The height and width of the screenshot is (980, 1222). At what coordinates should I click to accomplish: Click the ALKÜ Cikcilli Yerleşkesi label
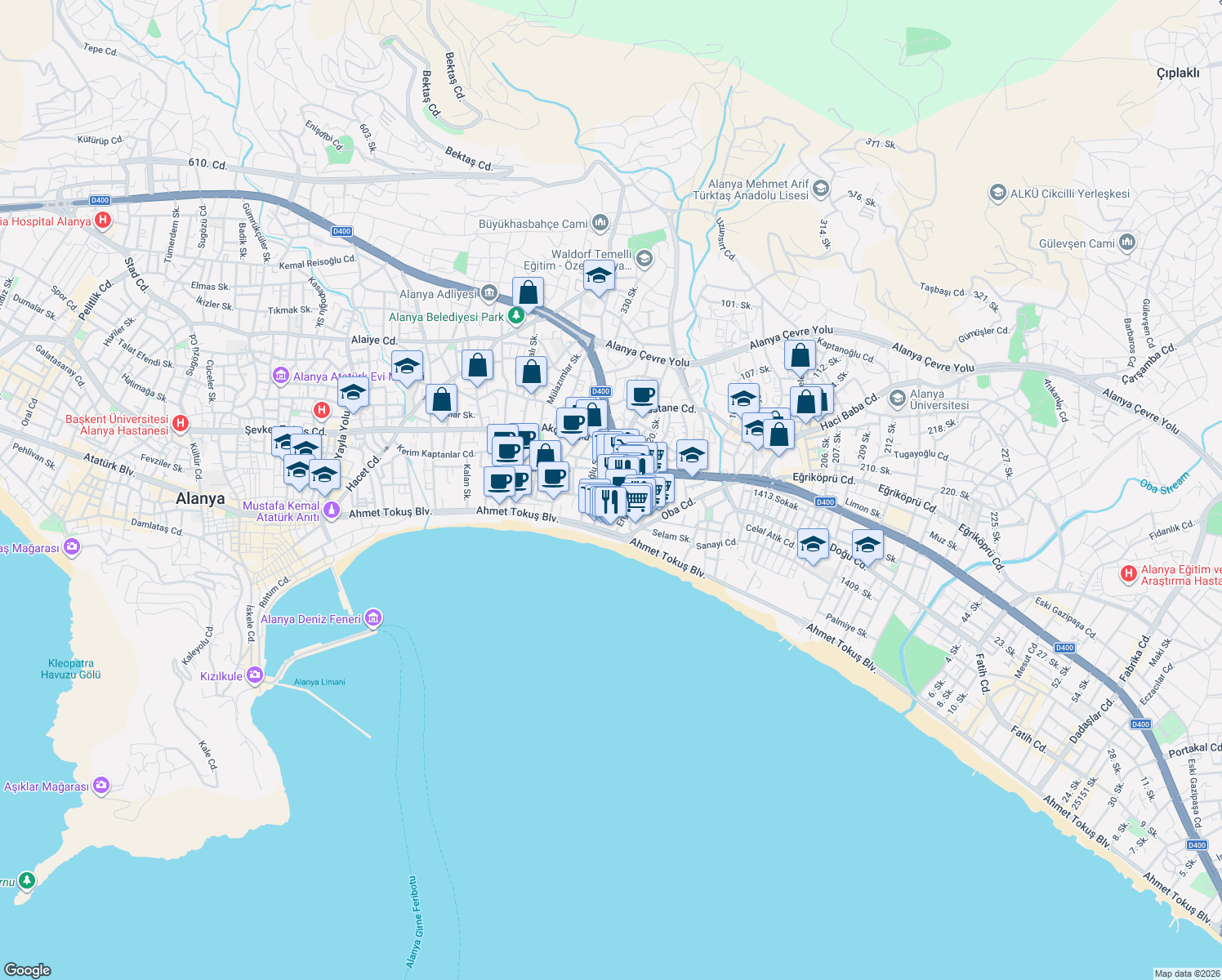[x=1070, y=194]
